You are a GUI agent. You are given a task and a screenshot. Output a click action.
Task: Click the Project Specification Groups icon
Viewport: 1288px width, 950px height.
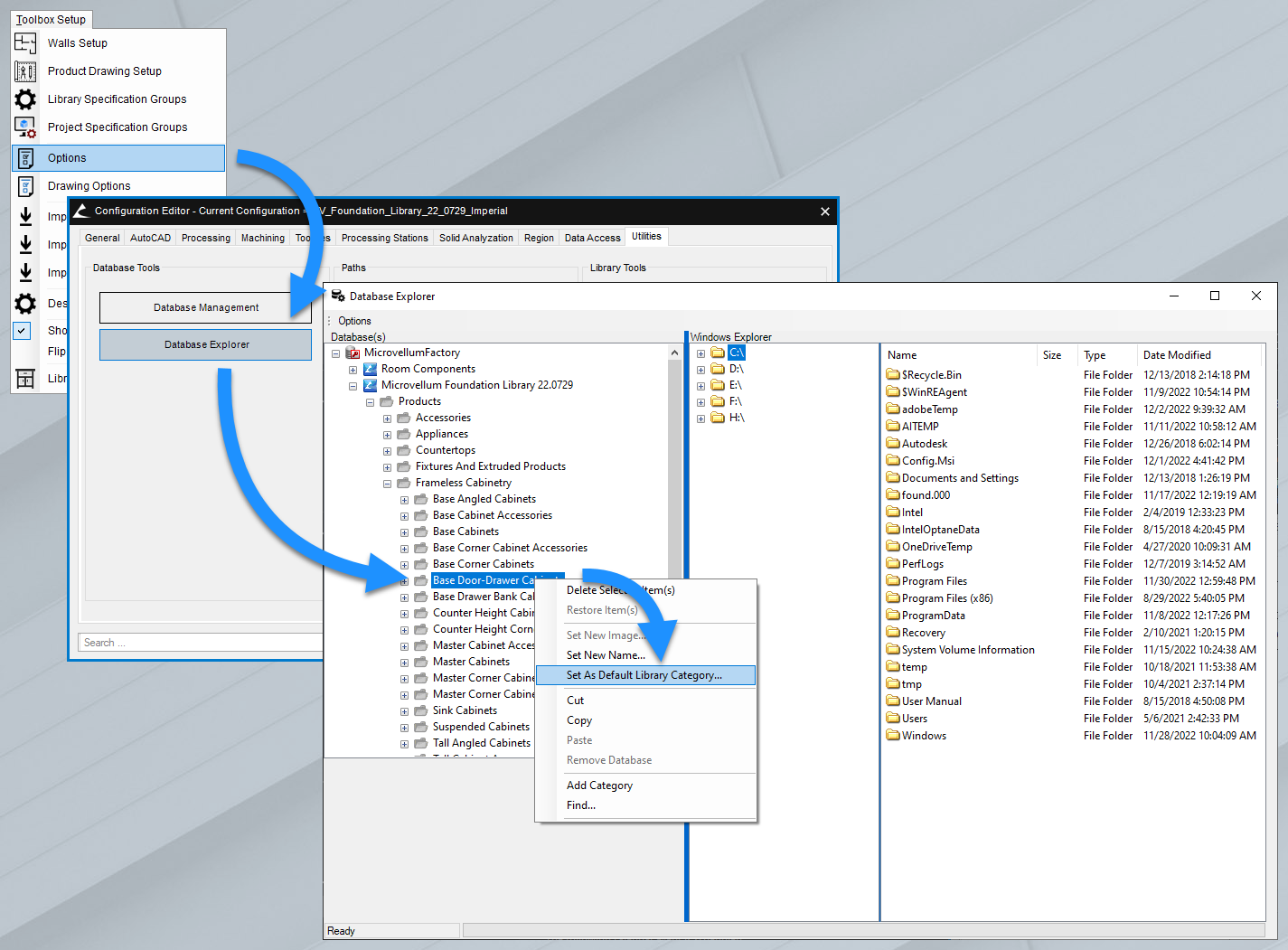[25, 127]
